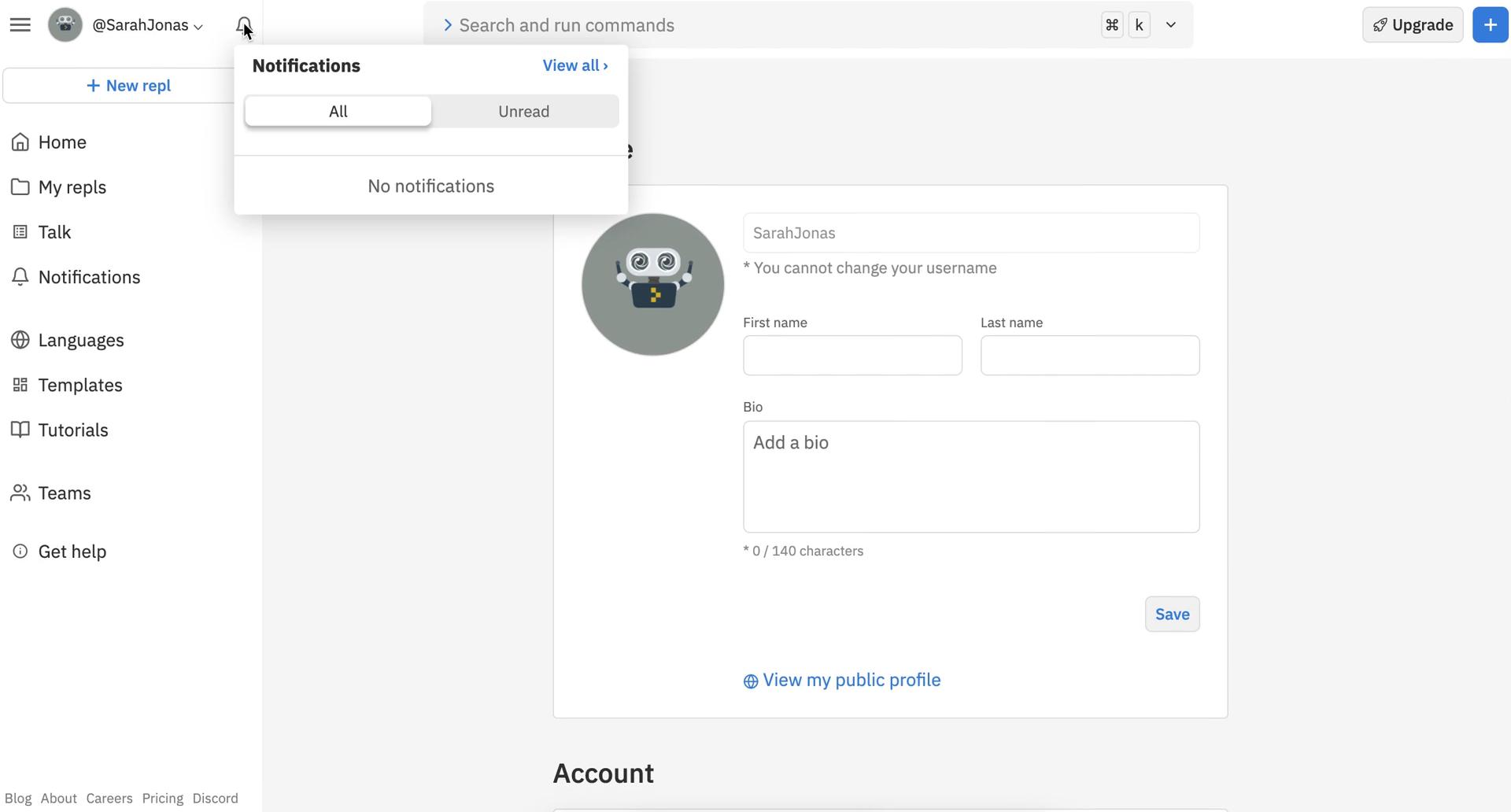Click the Save profile button

click(1171, 615)
